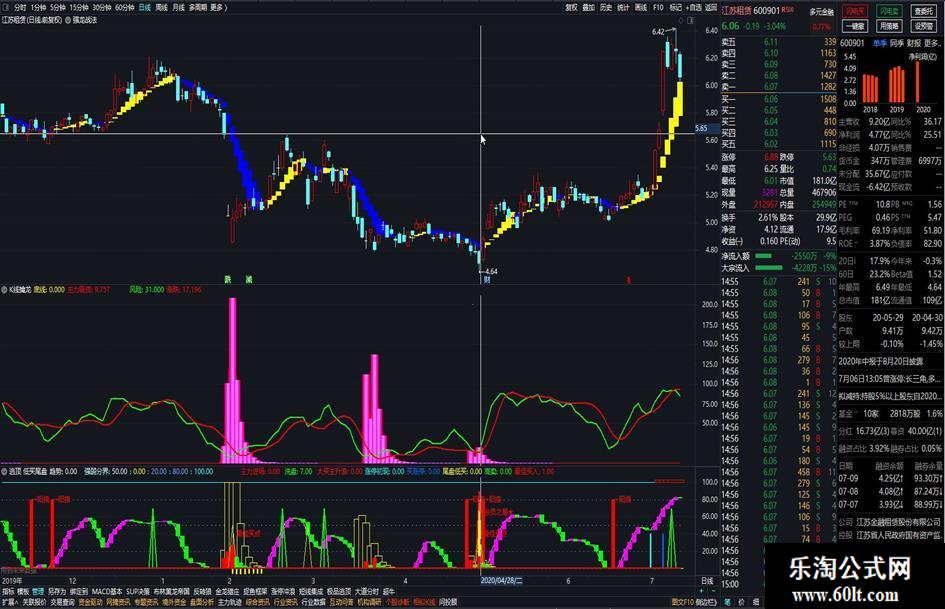Select the 1分钟 timeframe
The width and height of the screenshot is (945, 609).
(38, 7)
